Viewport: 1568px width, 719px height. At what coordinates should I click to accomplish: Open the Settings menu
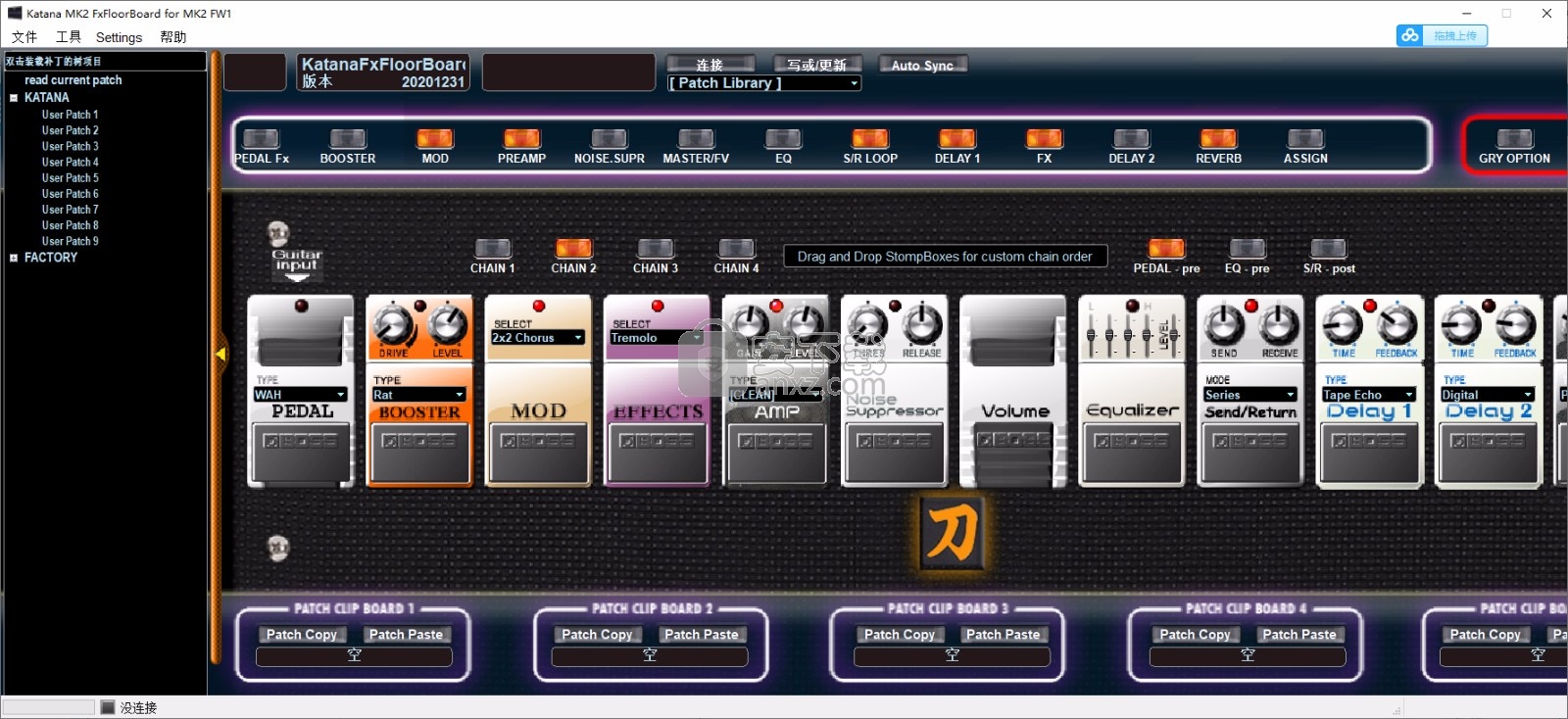click(x=119, y=37)
